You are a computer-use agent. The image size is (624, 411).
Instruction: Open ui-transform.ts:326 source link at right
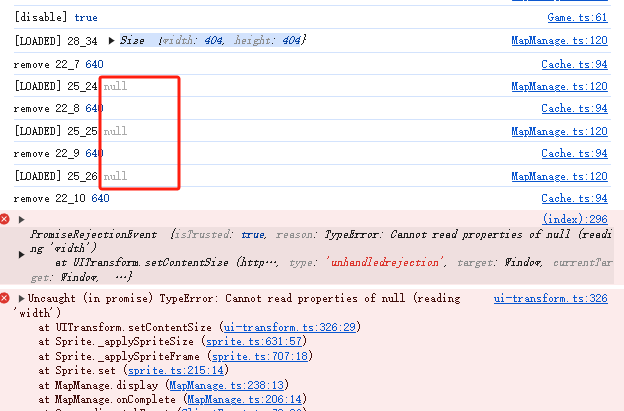[x=550, y=298]
